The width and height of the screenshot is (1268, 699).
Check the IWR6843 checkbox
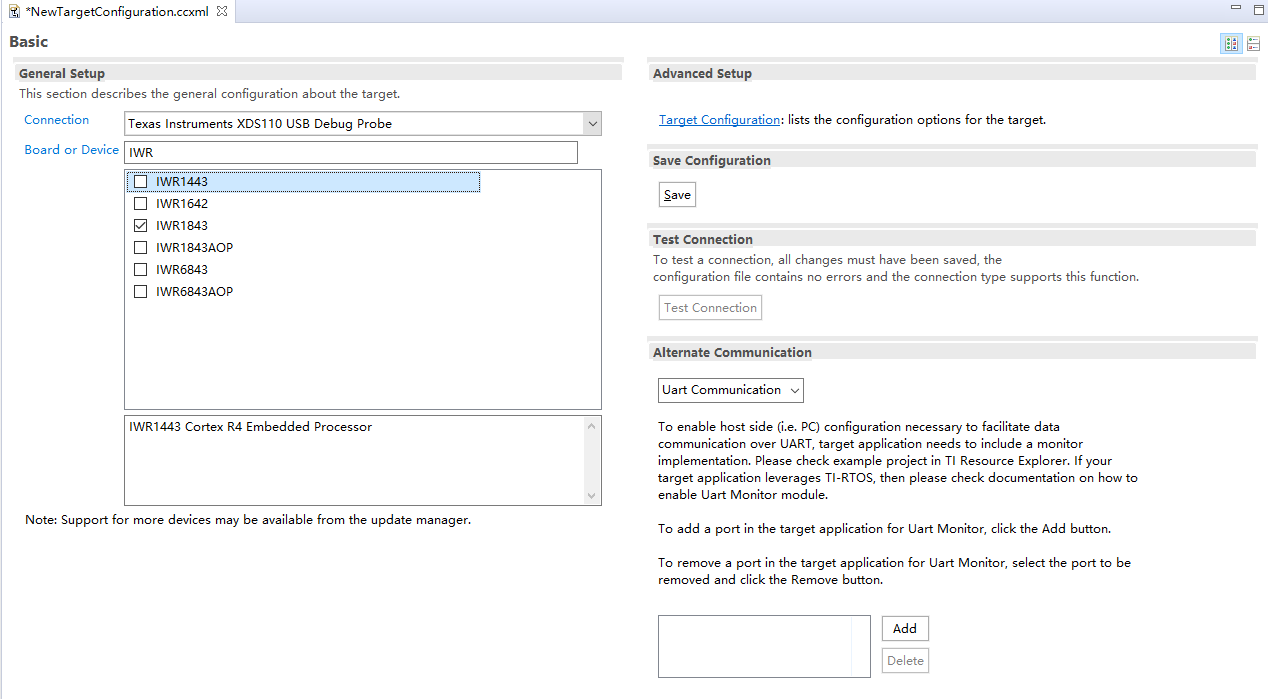[140, 270]
